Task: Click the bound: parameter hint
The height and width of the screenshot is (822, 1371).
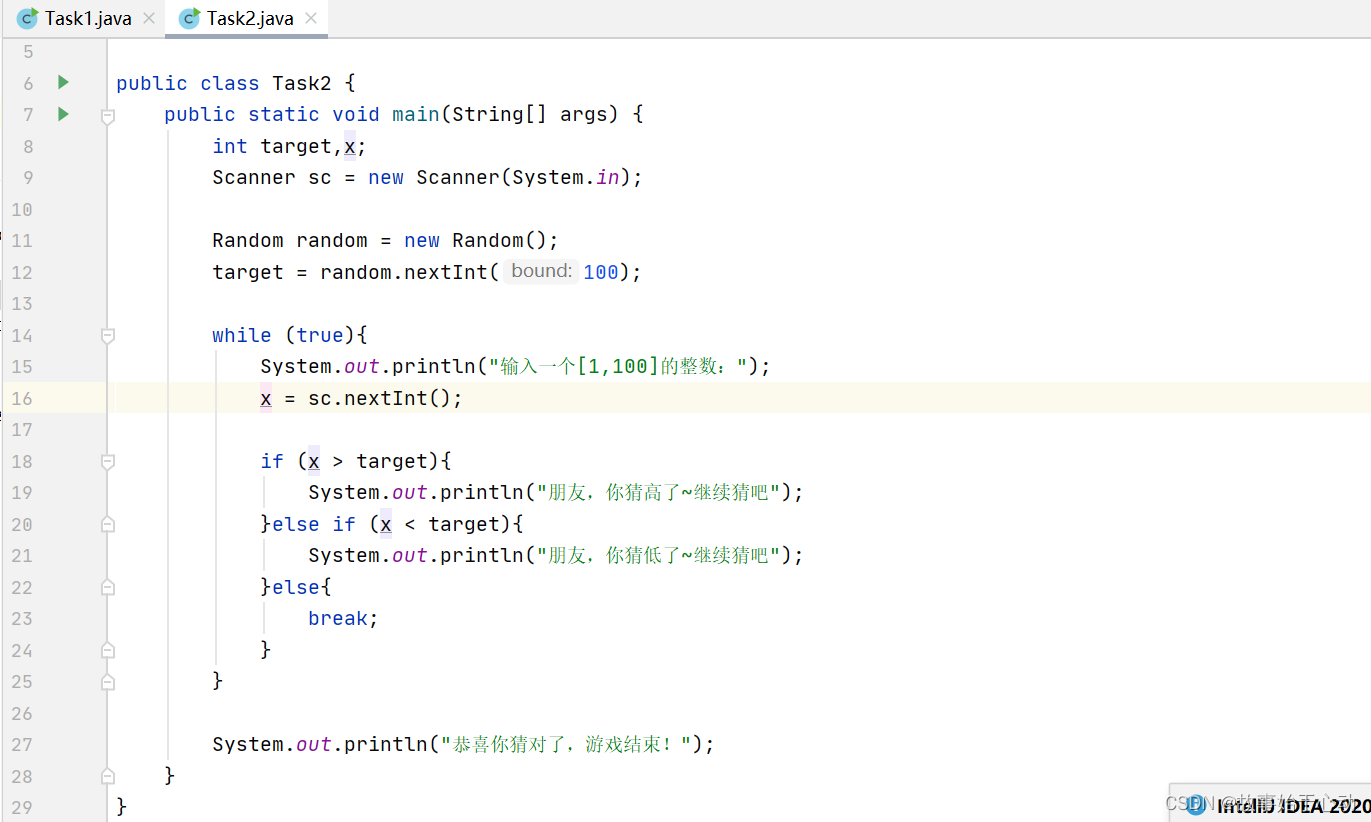Action: (541, 271)
